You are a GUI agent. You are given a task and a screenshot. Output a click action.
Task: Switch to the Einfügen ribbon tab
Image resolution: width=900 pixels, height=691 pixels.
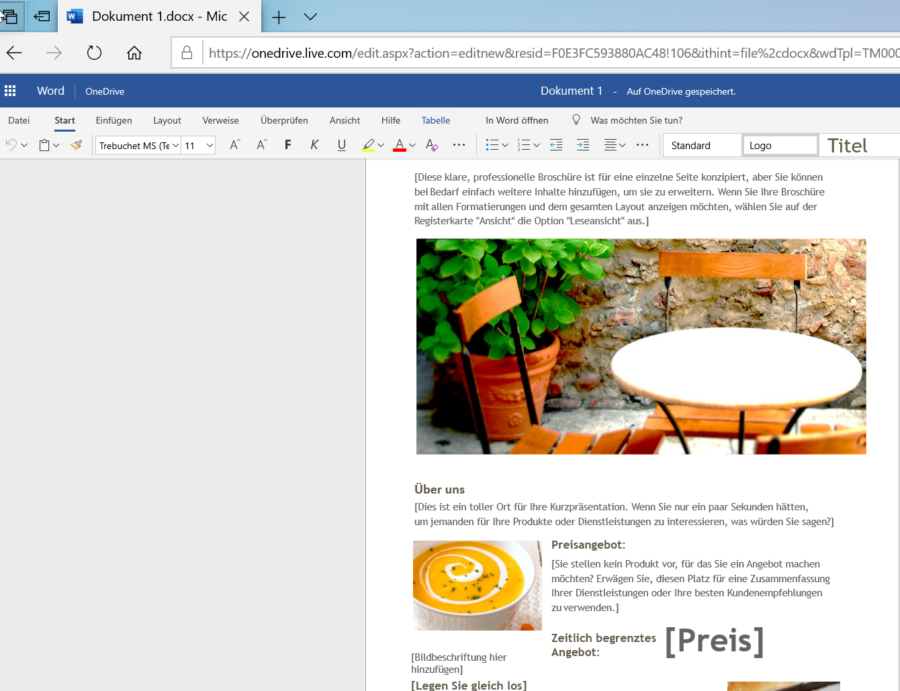113,120
